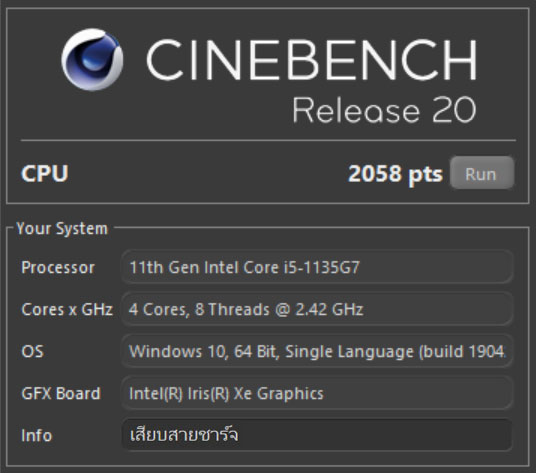This screenshot has width=536, height=473.
Task: Select the Intel Iris Xe Graphics field
Action: (317, 393)
